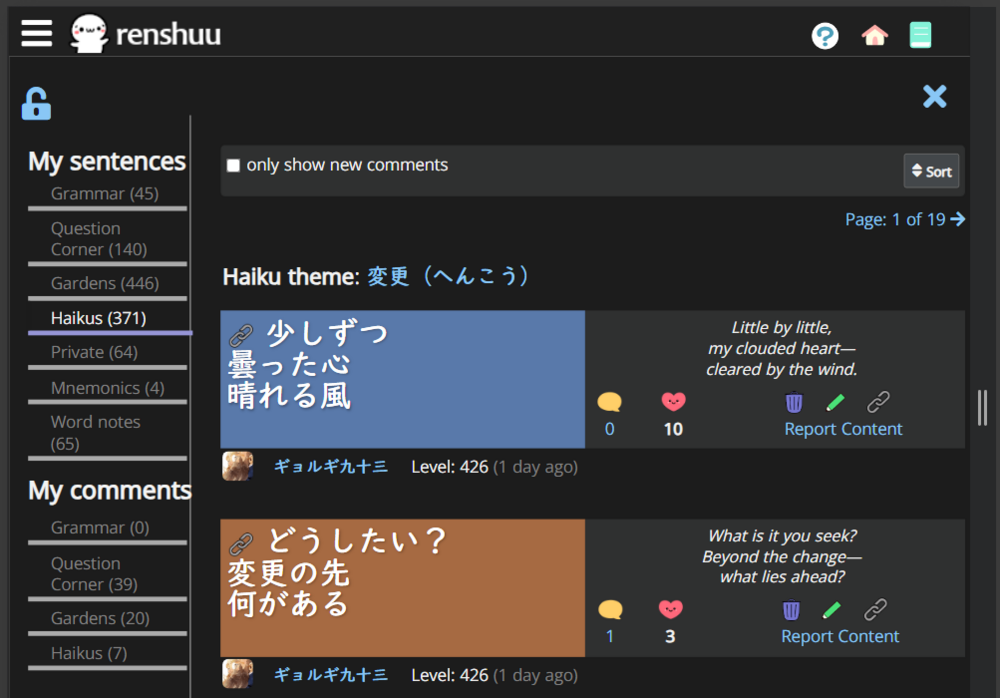Click the blue 少しずつ haiku card

pos(402,380)
